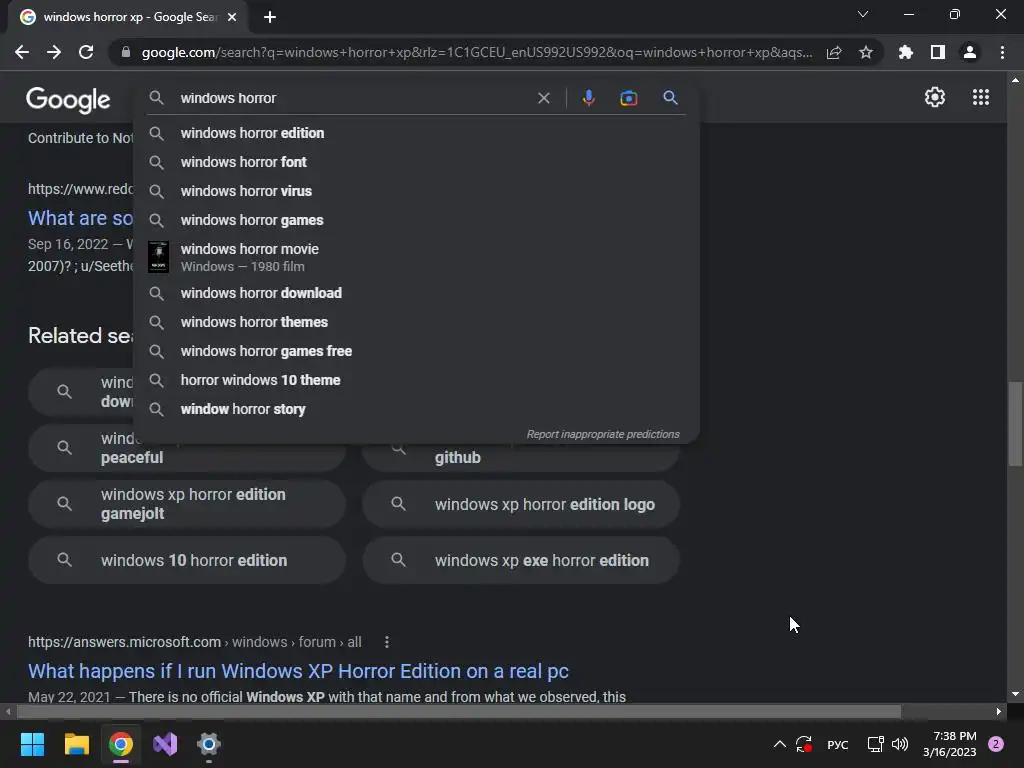
Task: Choose suggestion 'windows horror download'
Action: pyautogui.click(x=416, y=293)
